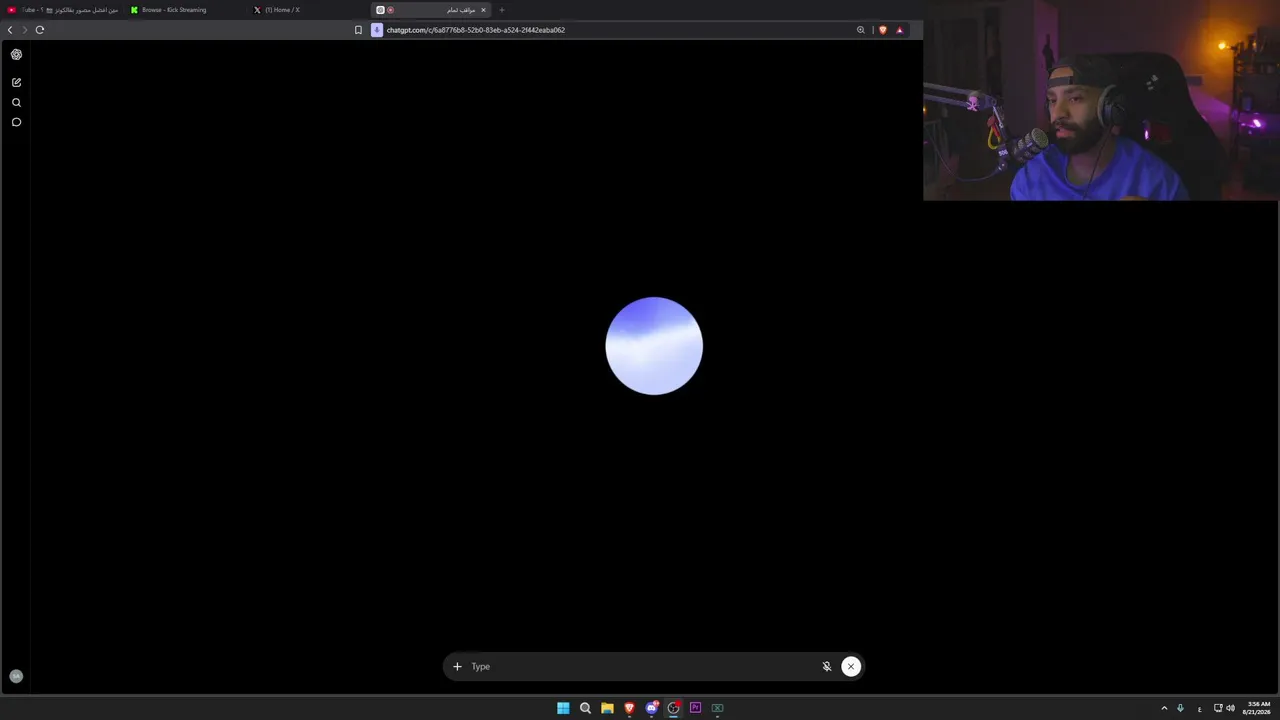The image size is (1280, 720).
Task: Open the Brave browser taskbar icon
Action: (629, 708)
